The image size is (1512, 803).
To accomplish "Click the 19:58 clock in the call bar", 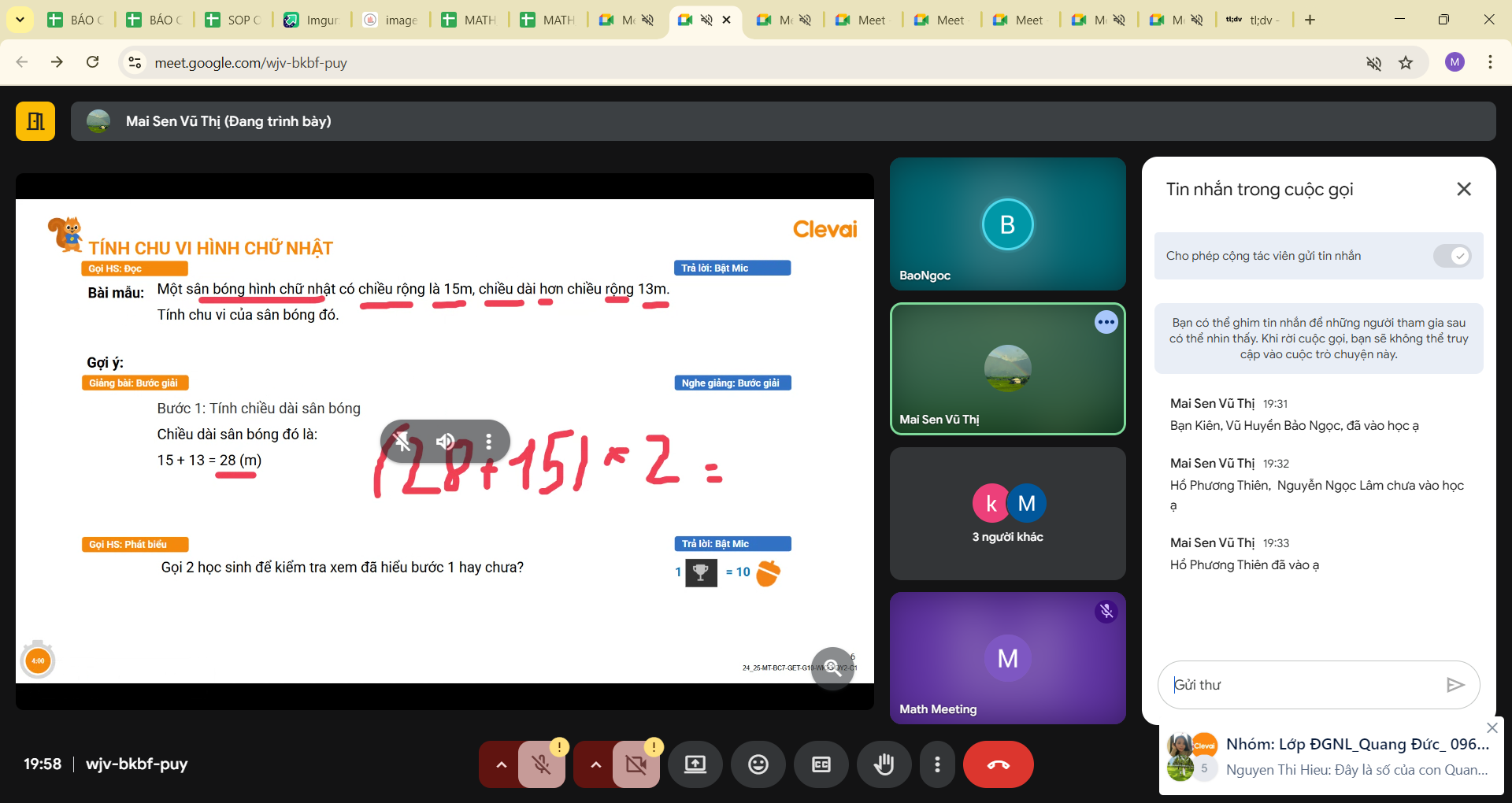I will [x=43, y=764].
